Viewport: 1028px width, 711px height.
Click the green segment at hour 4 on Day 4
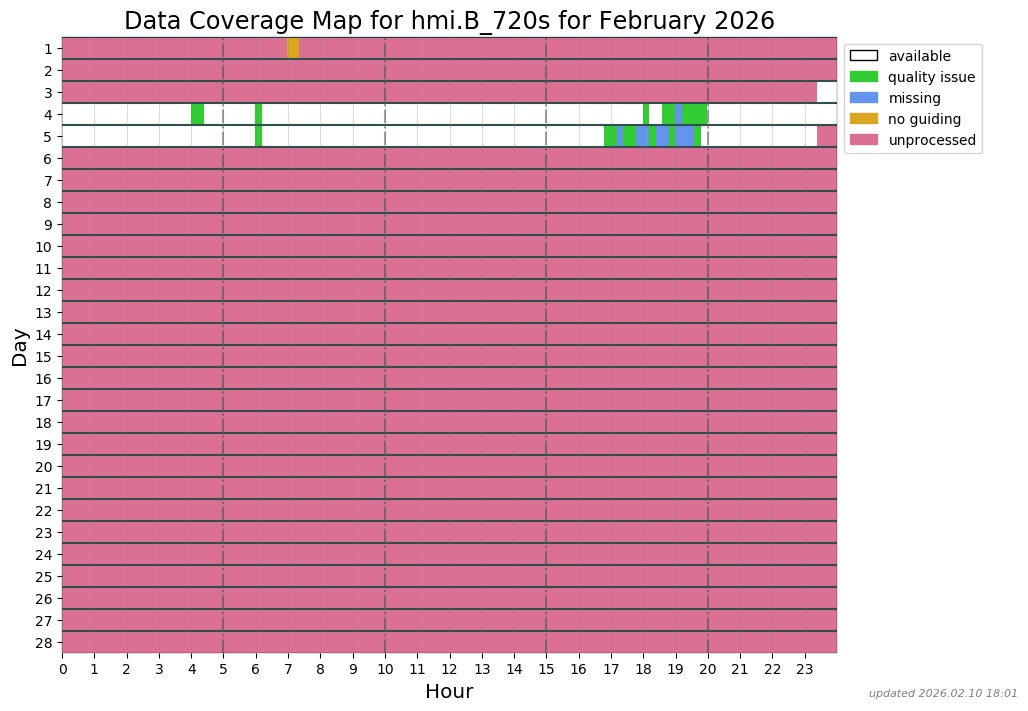[x=197, y=114]
